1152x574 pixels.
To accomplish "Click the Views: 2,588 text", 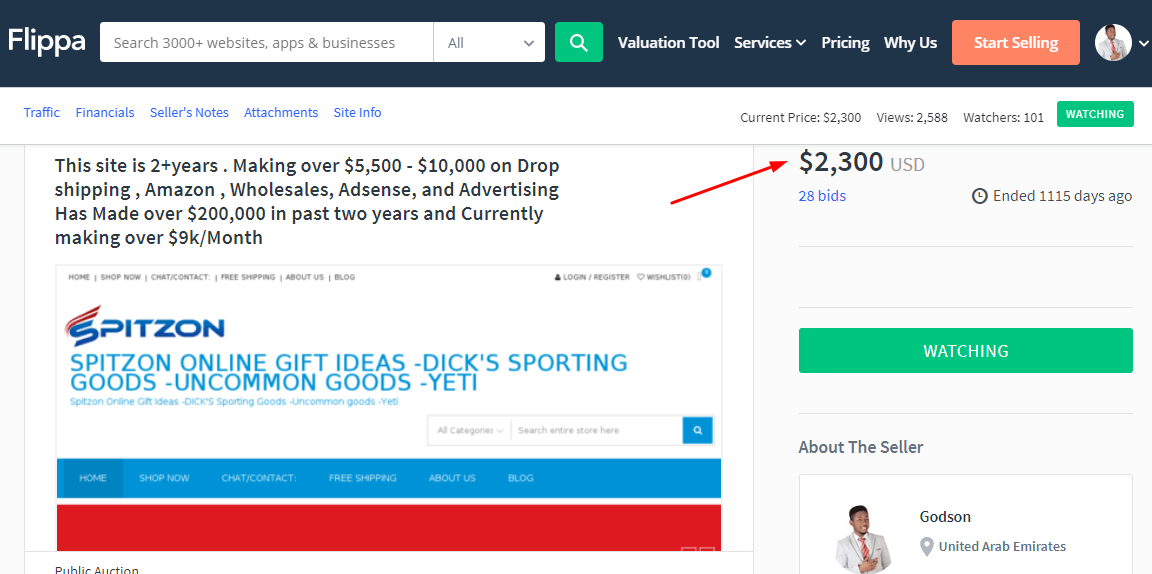I will (x=912, y=118).
